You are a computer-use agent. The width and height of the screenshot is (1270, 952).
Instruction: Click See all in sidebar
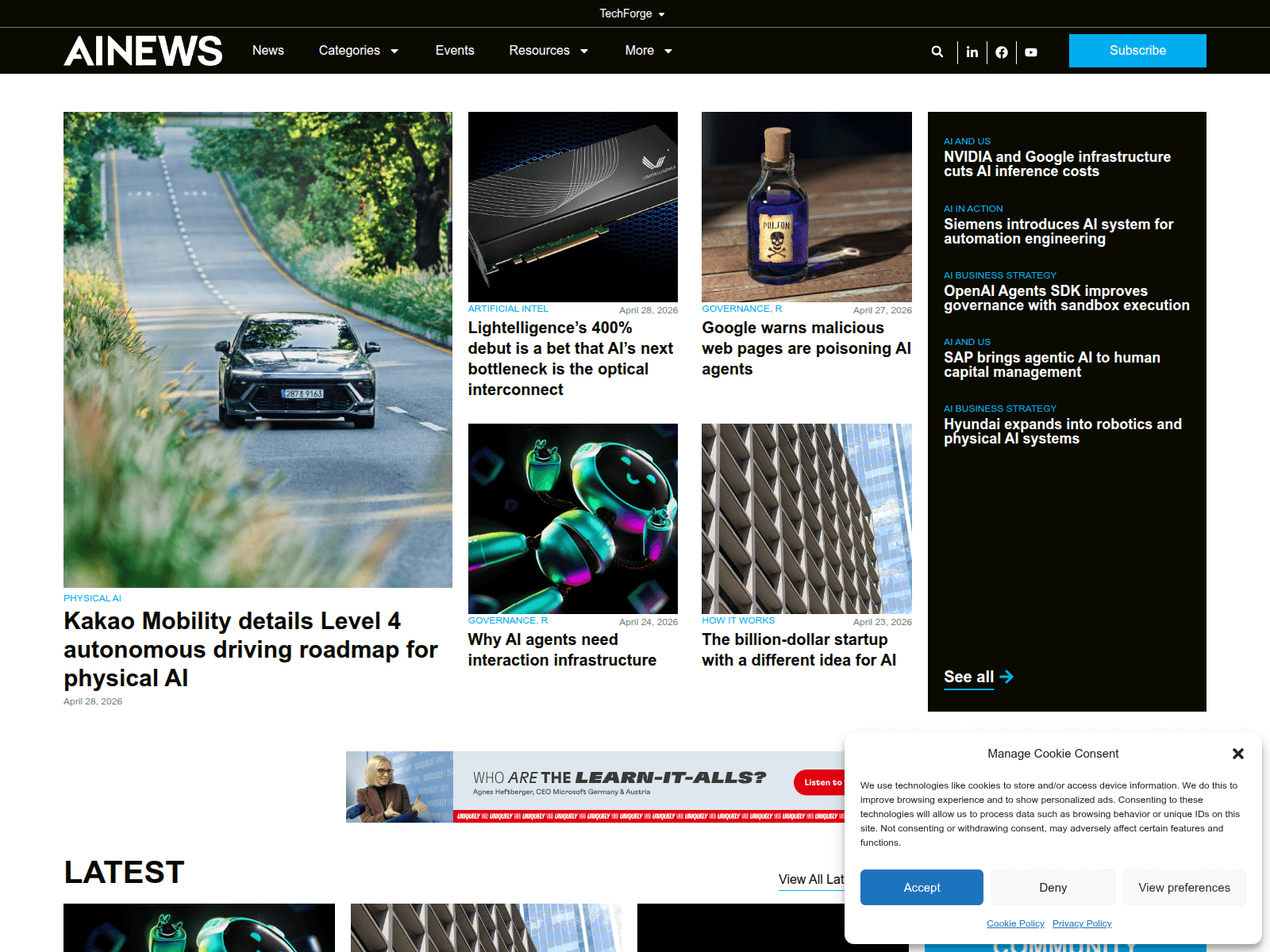[x=968, y=677]
